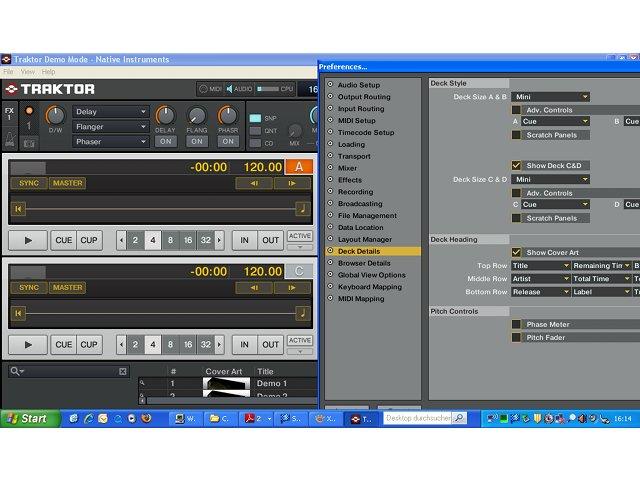Toggle the QNT quantize option
Screen dimensions: 640x480
tap(256, 131)
